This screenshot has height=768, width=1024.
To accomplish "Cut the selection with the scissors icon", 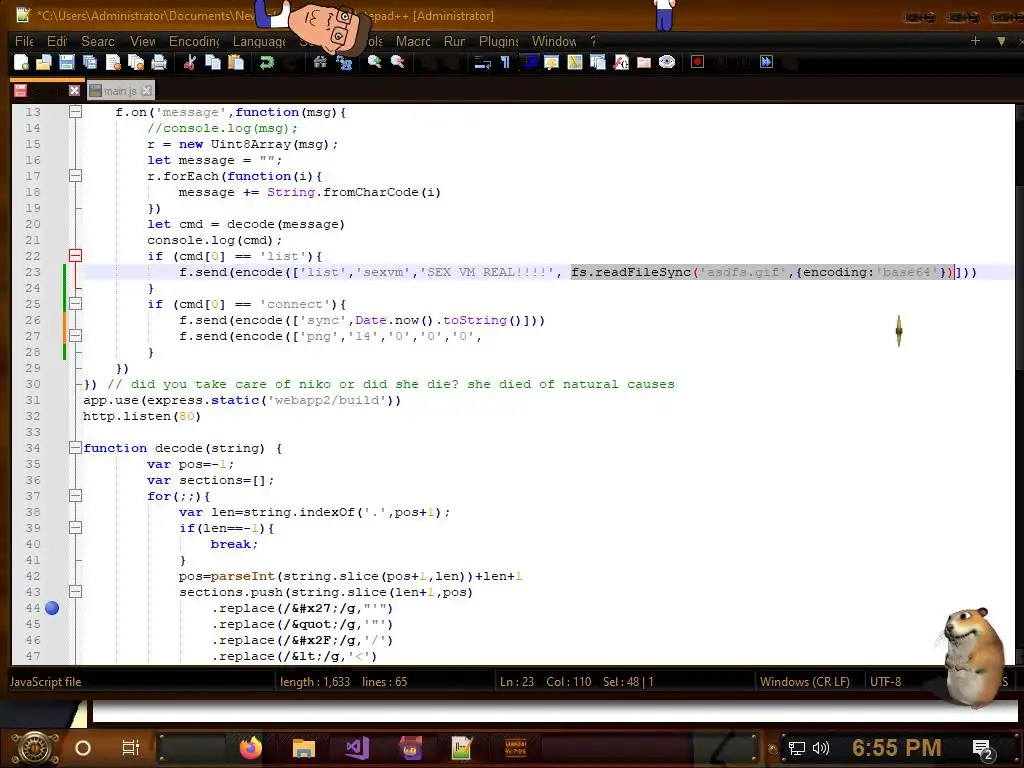I will coord(189,63).
